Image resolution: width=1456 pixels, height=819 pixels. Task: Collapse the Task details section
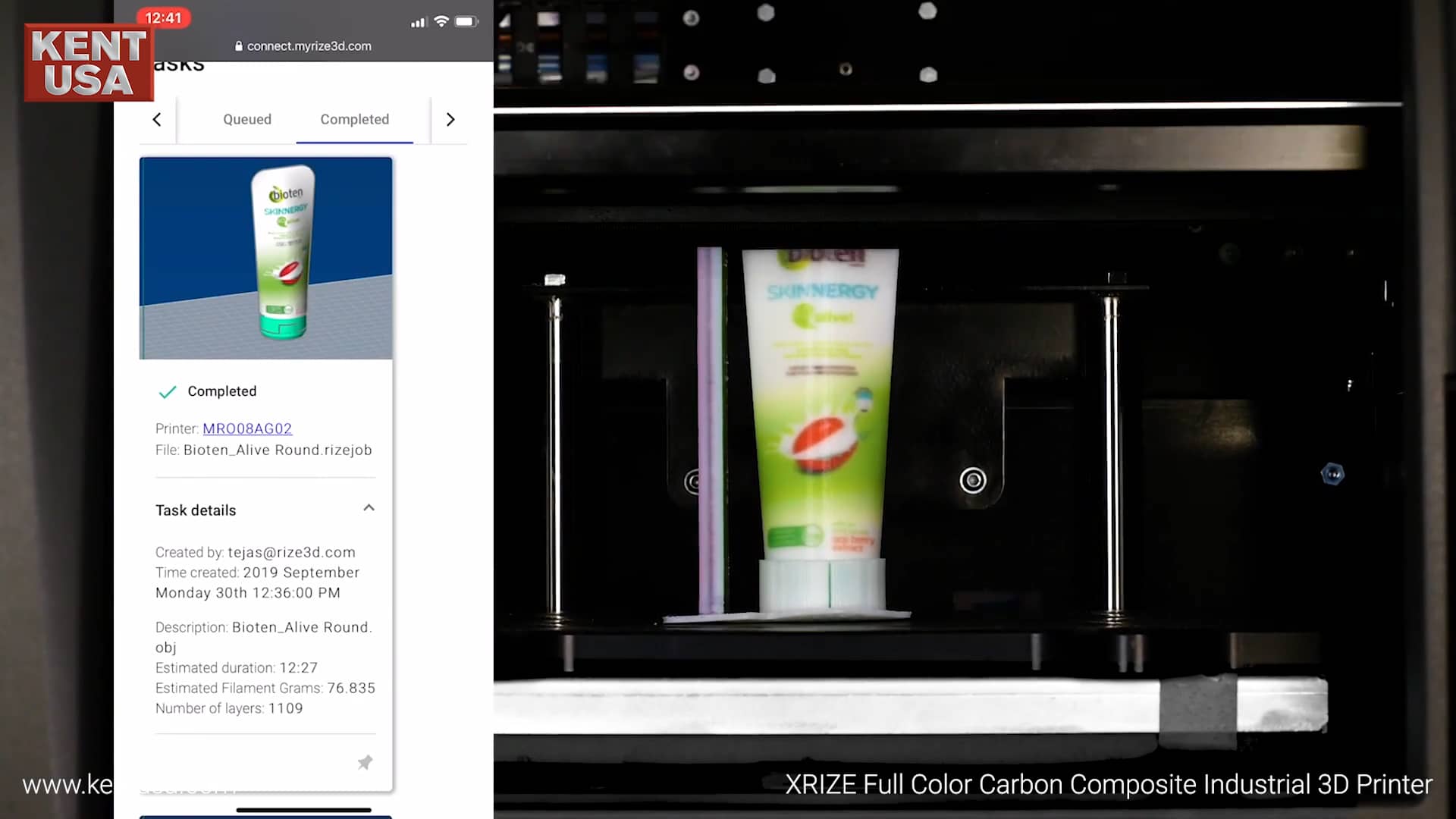click(369, 508)
